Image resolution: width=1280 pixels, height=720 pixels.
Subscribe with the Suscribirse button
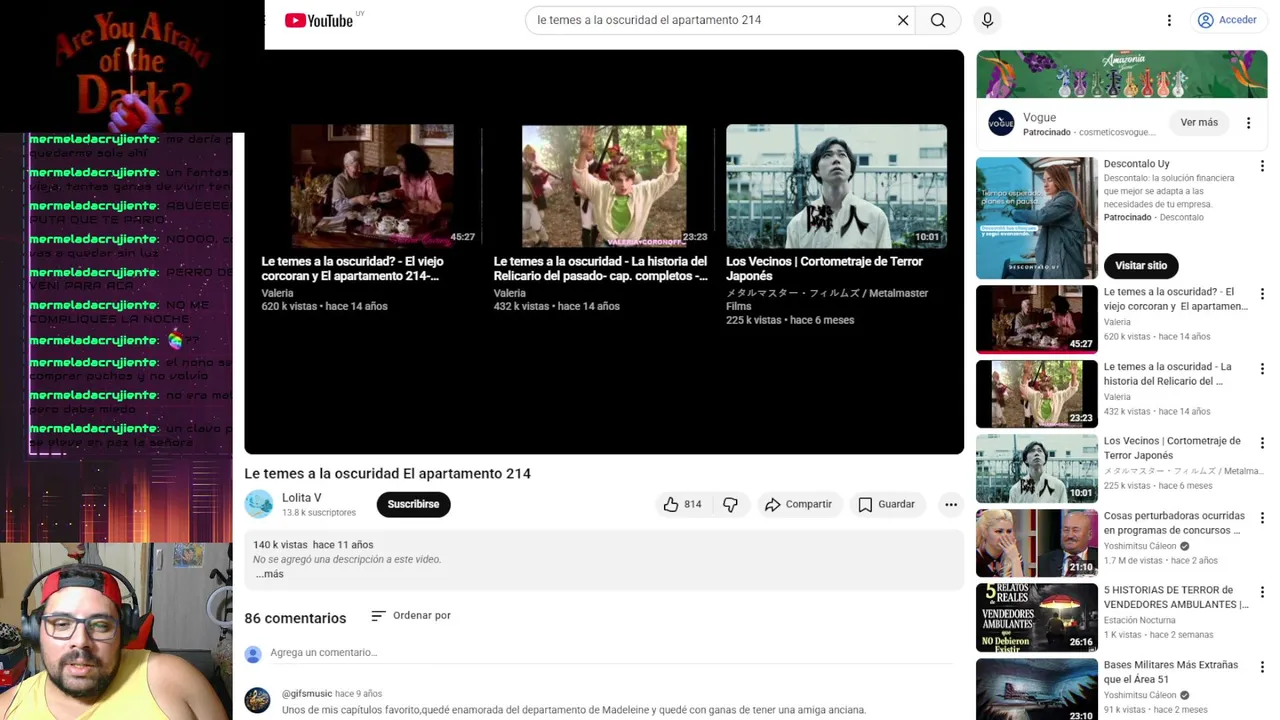click(x=414, y=504)
